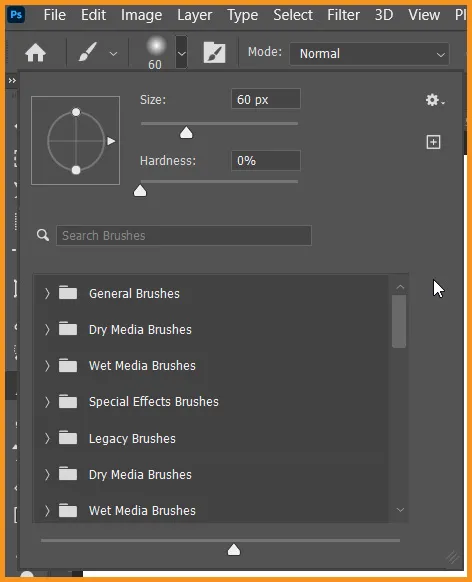Image resolution: width=472 pixels, height=582 pixels.
Task: Click the Hardness slider handle
Action: click(x=140, y=191)
